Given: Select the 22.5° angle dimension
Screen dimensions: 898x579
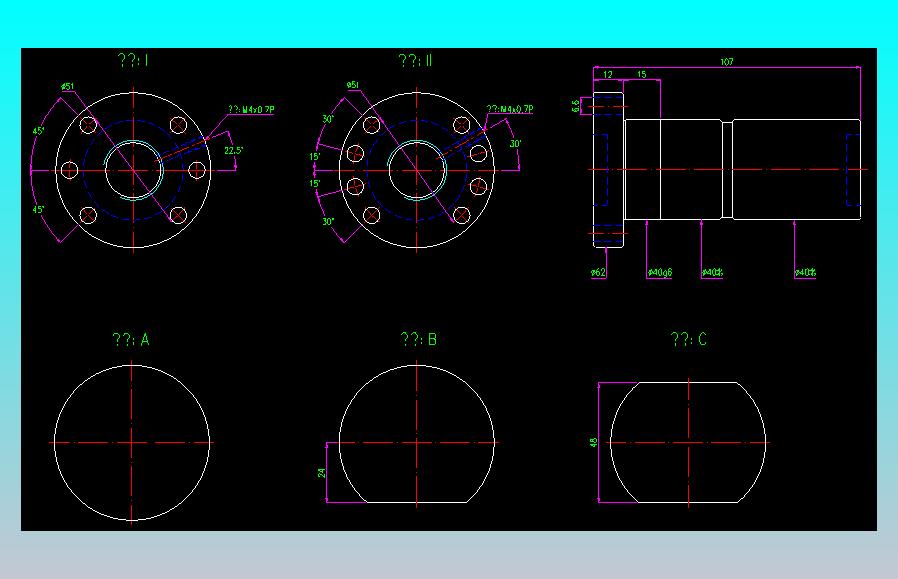Looking at the screenshot, I should (233, 151).
